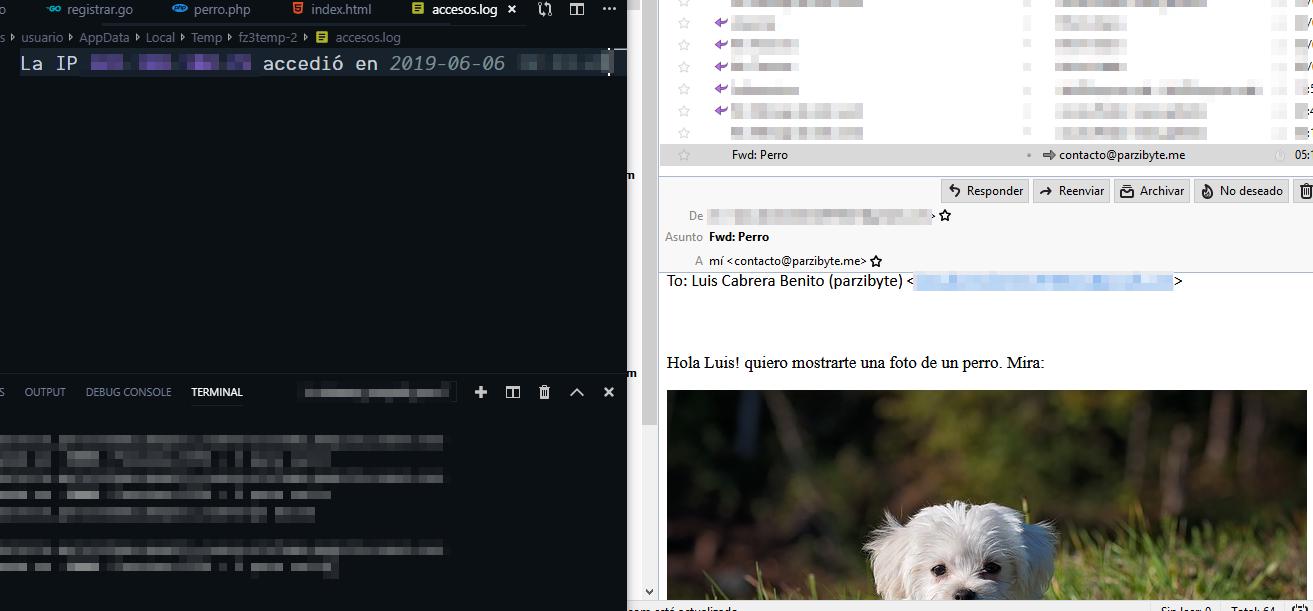The height and width of the screenshot is (611, 1313).
Task: Click the Temp breadcrumb segment
Action: click(x=206, y=37)
